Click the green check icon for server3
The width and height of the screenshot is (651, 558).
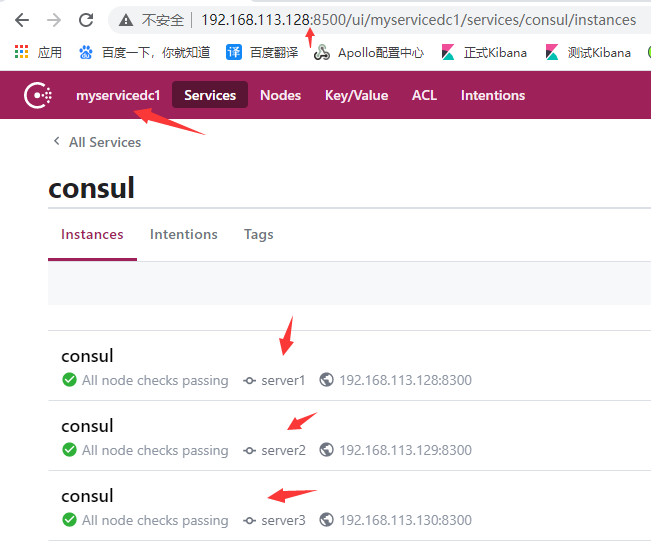click(69, 520)
